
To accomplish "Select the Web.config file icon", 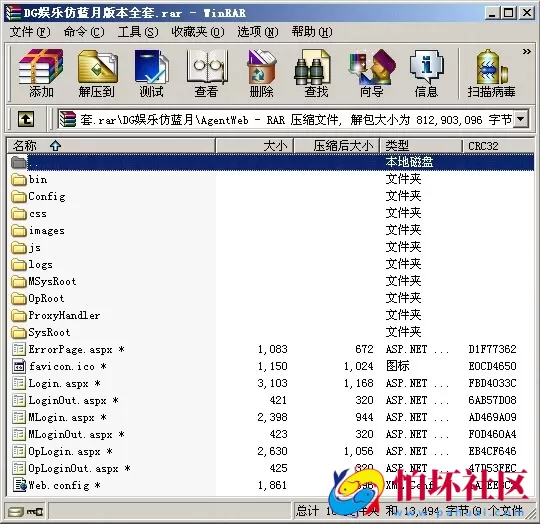I will pyautogui.click(x=19, y=485).
